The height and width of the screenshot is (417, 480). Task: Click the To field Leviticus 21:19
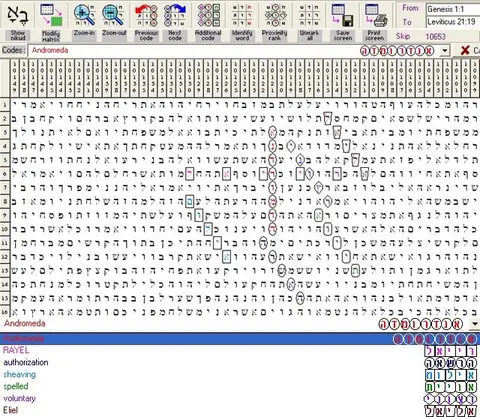point(453,22)
